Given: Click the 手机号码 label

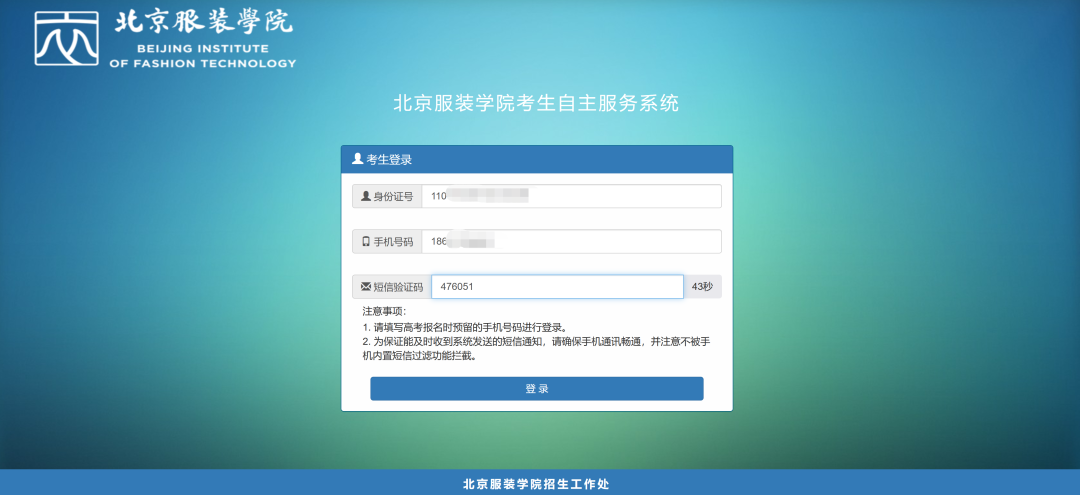Looking at the screenshot, I should (x=393, y=242).
